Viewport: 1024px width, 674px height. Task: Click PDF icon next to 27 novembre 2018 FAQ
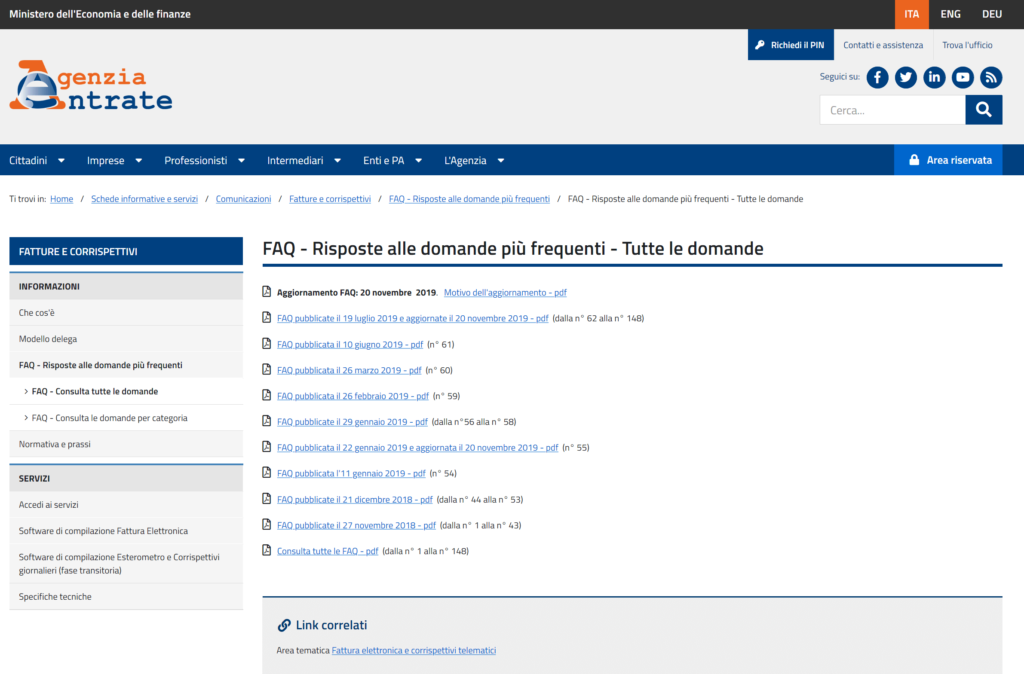click(266, 524)
